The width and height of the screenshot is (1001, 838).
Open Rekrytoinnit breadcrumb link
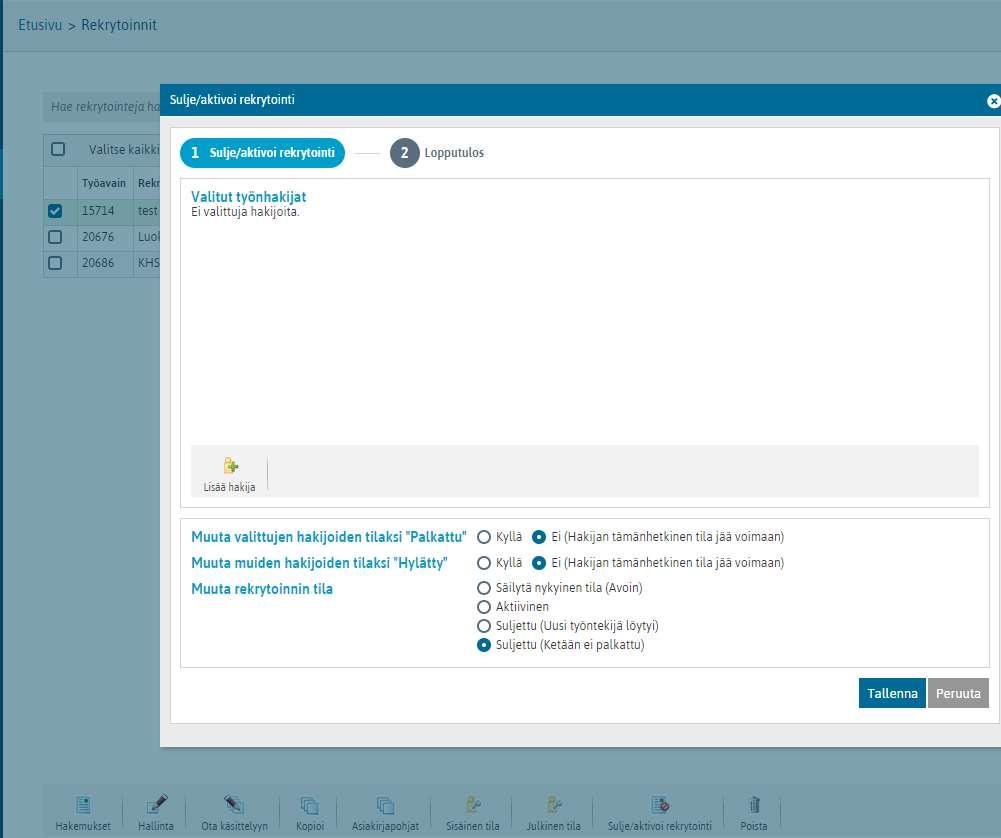[119, 26]
